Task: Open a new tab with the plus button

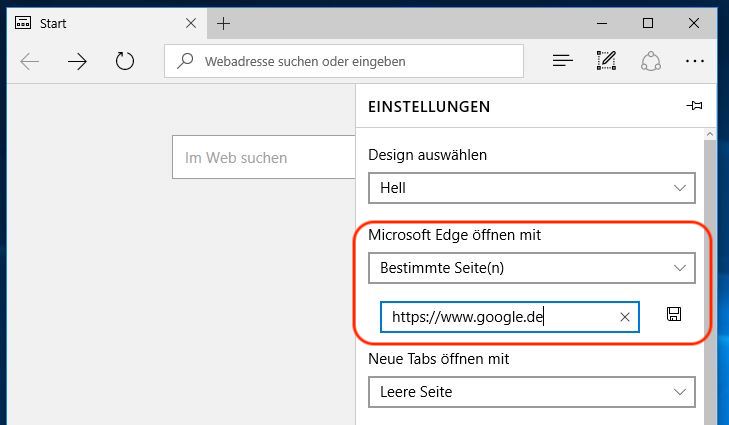Action: (224, 23)
